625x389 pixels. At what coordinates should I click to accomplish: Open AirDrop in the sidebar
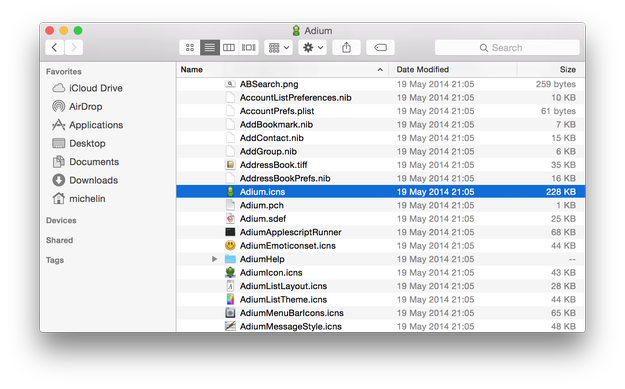click(x=77, y=106)
